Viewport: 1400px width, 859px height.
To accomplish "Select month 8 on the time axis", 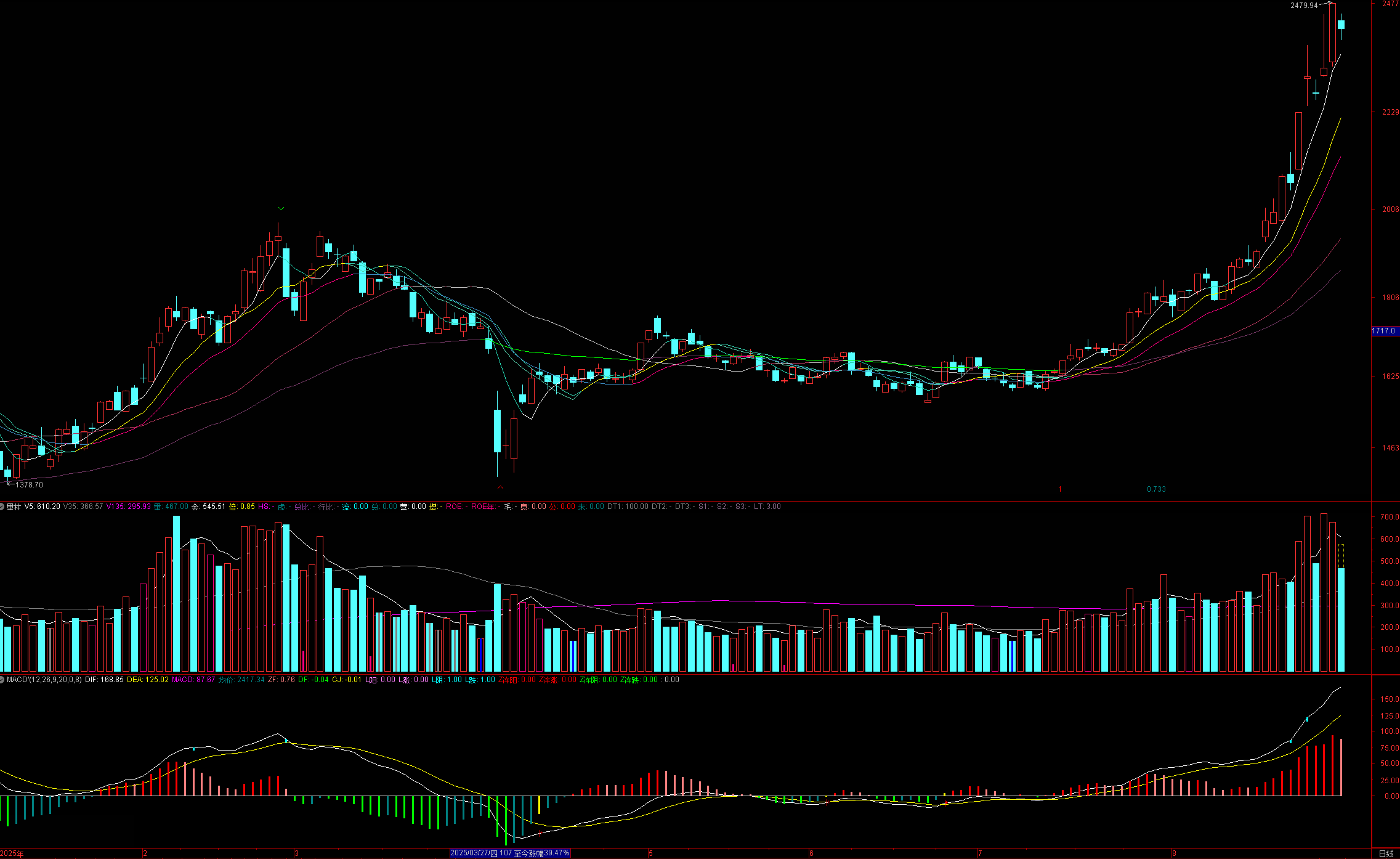I will point(1174,853).
